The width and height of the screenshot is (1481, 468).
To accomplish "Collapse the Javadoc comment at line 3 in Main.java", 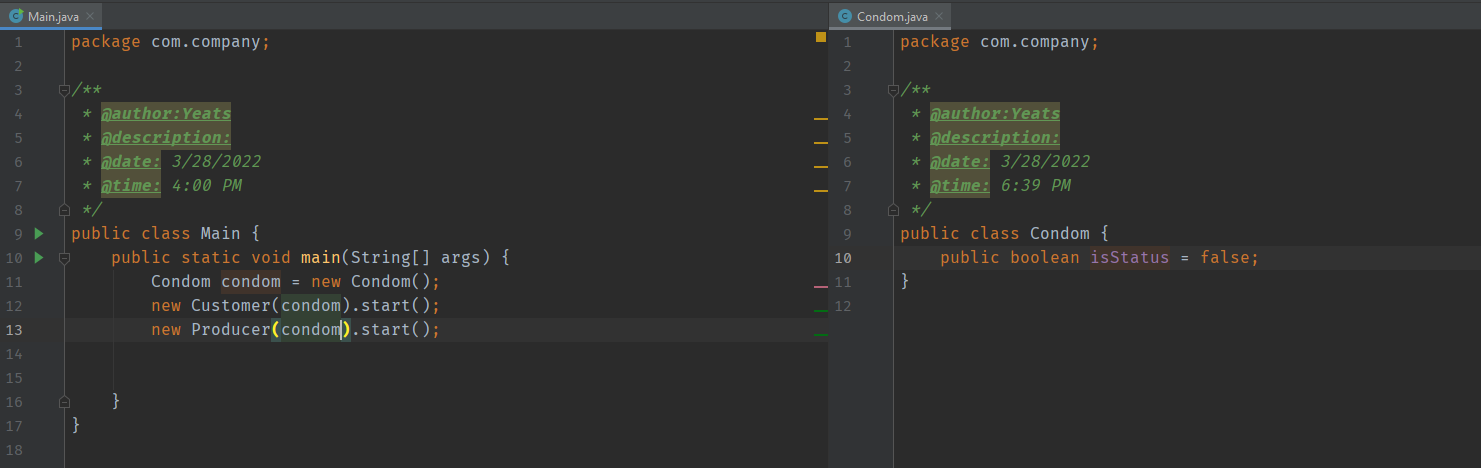I will (x=64, y=90).
